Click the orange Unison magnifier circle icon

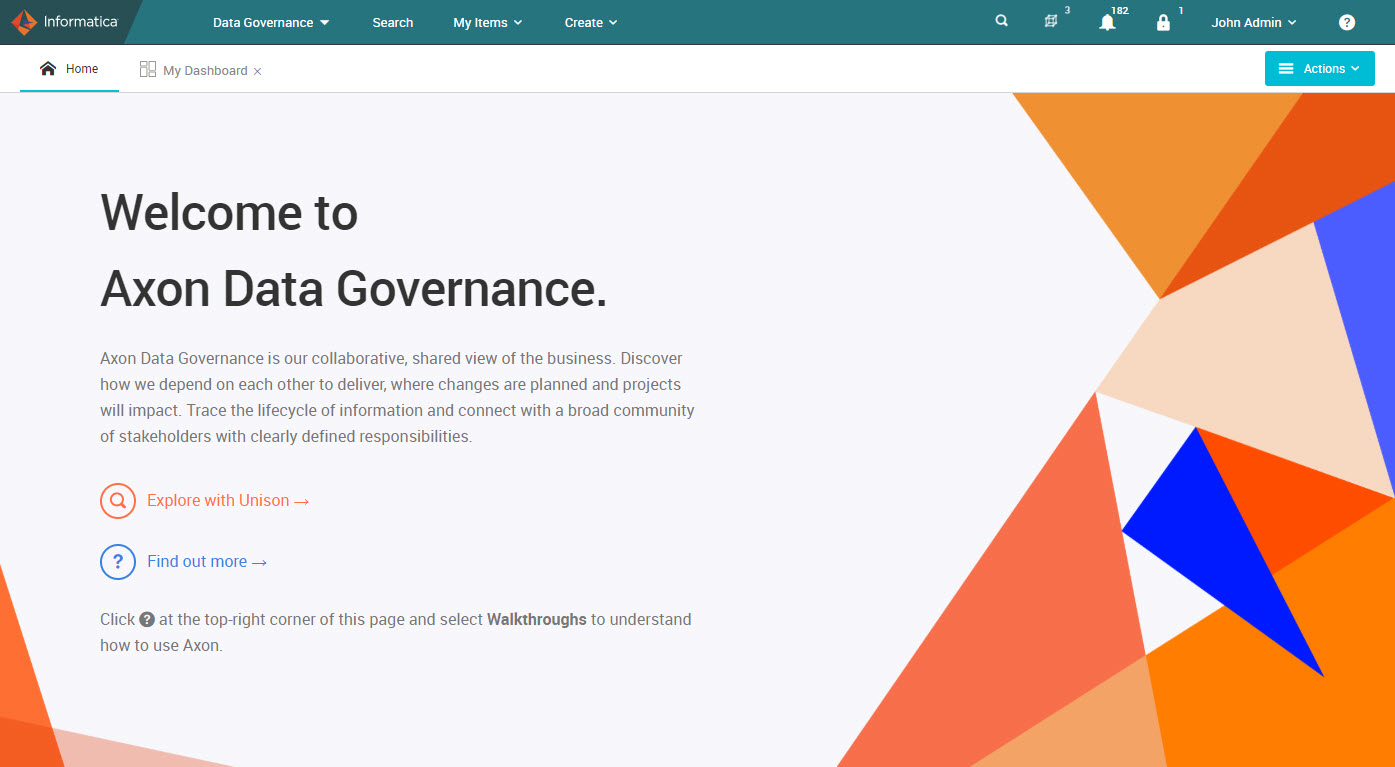click(118, 500)
